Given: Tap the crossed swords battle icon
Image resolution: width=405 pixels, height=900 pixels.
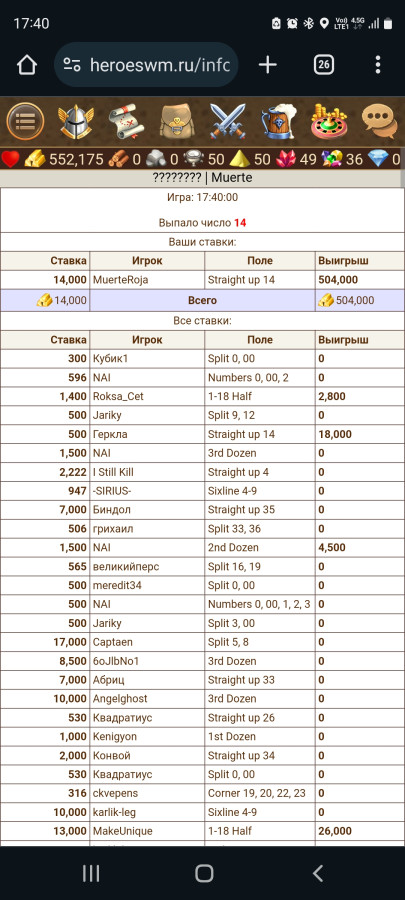Looking at the screenshot, I should pos(228,121).
